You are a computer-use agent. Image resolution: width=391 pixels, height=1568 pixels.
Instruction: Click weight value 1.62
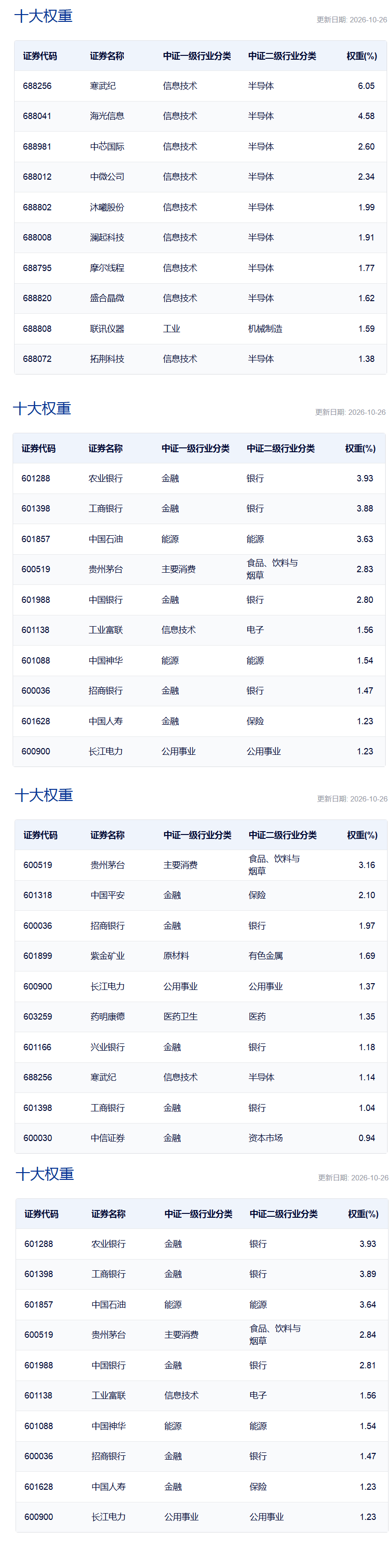pos(366,298)
